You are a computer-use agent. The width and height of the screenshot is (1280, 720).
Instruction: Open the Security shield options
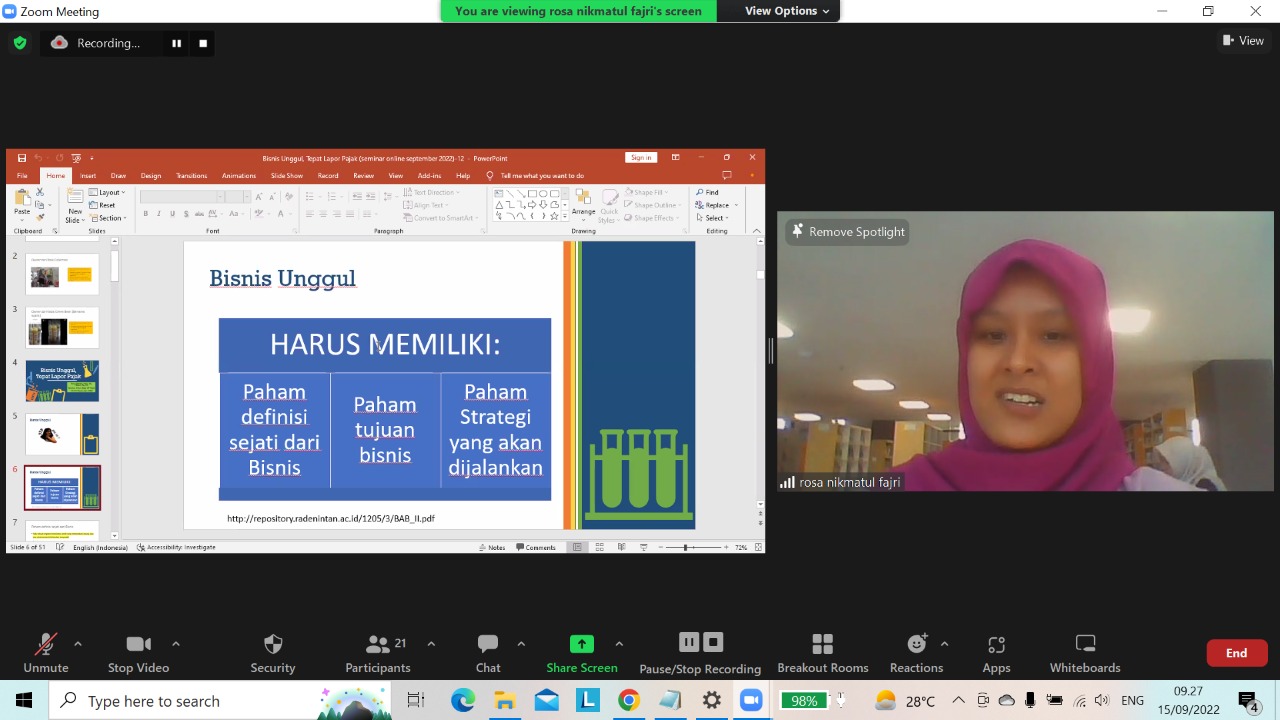pyautogui.click(x=272, y=652)
